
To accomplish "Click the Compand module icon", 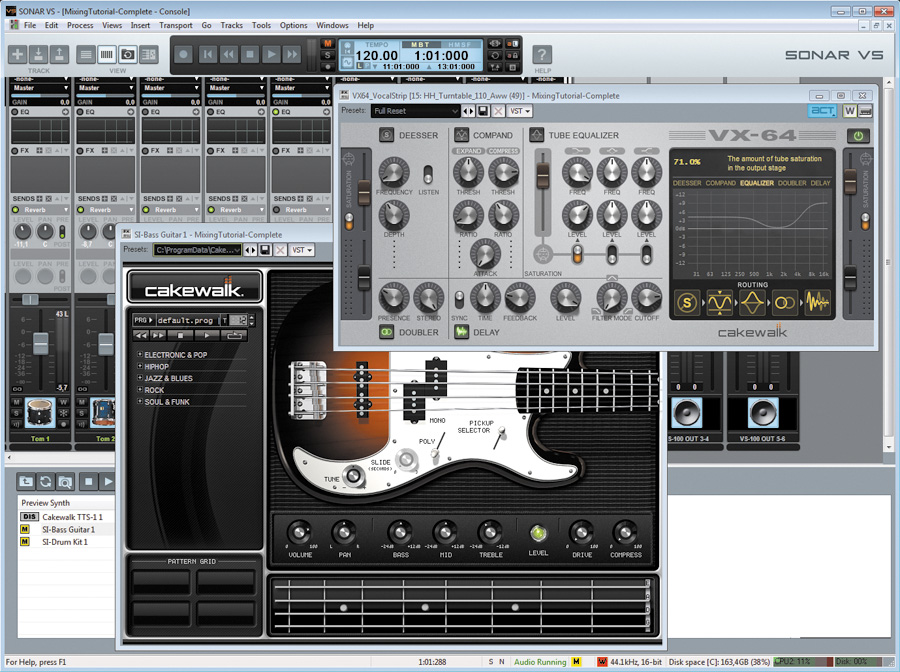I will [462, 135].
